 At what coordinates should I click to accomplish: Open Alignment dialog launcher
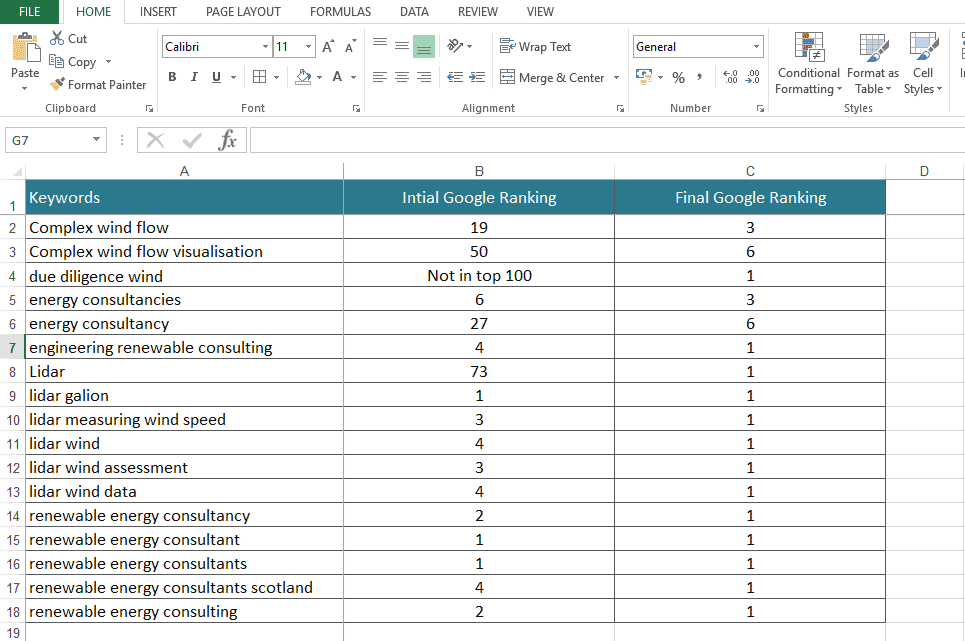(x=620, y=108)
